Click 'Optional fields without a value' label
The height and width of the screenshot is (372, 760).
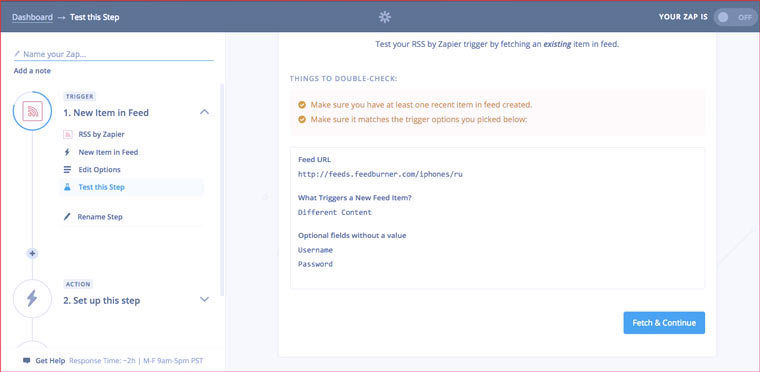[352, 236]
